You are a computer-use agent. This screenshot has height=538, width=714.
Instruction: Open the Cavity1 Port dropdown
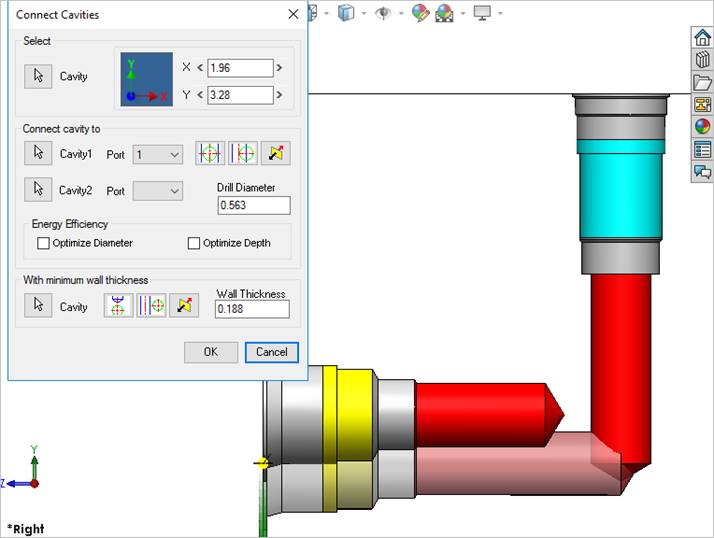[x=158, y=154]
